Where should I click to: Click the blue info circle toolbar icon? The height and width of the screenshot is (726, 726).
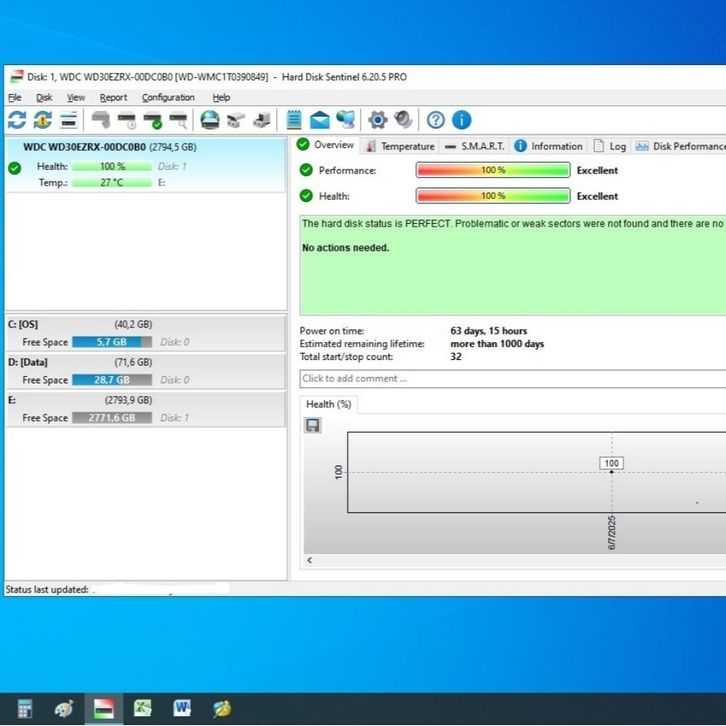click(461, 121)
